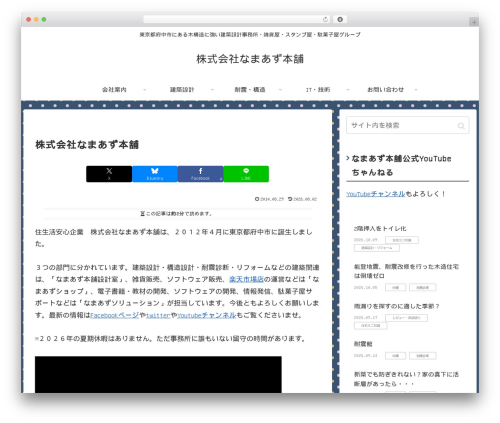This screenshot has height=423, width=500.
Task: Expand the 建築設計 menu caret
Action: pyautogui.click(x=212, y=90)
